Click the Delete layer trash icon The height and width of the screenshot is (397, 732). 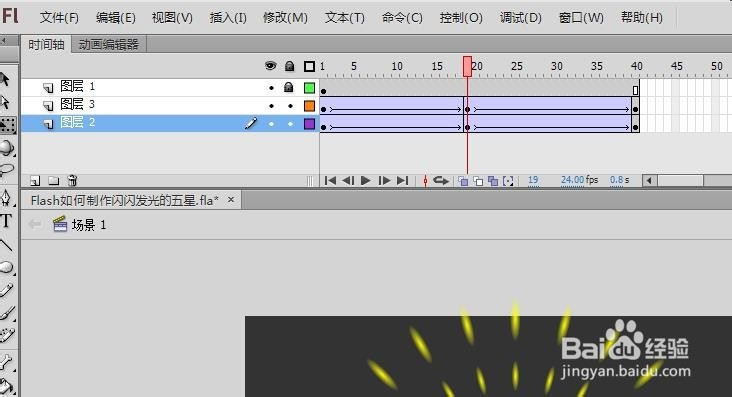72,180
